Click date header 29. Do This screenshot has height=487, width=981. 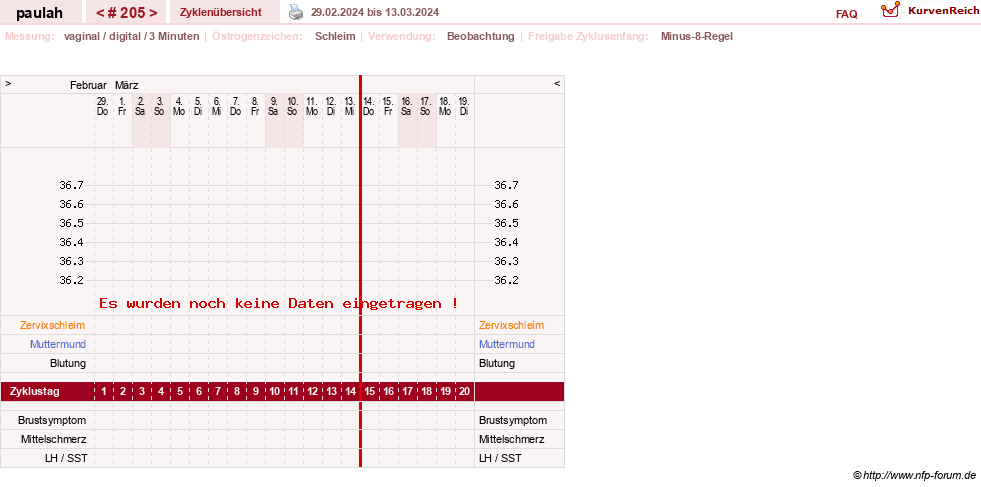click(x=103, y=106)
